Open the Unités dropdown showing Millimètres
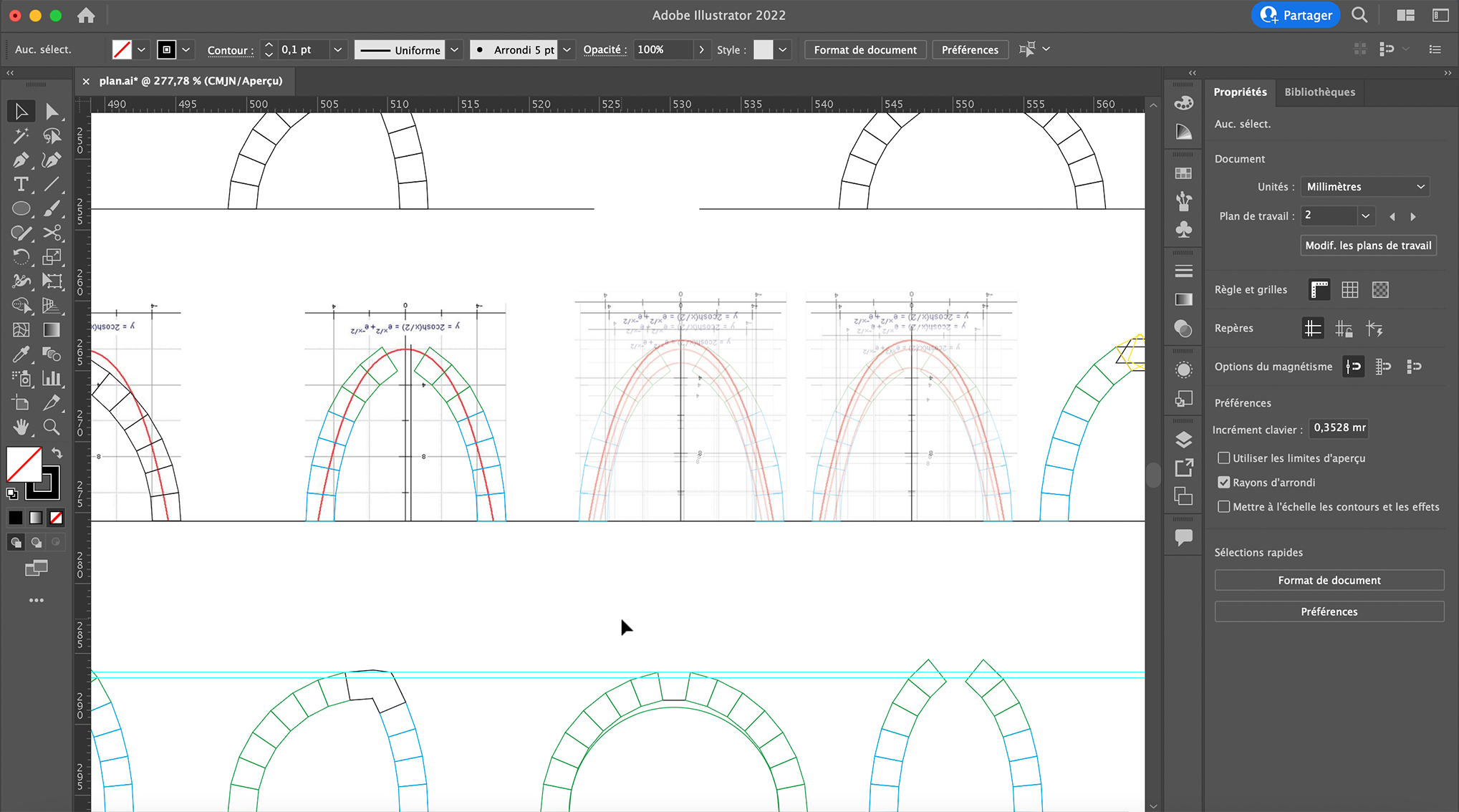The width and height of the screenshot is (1459, 812). click(1364, 186)
